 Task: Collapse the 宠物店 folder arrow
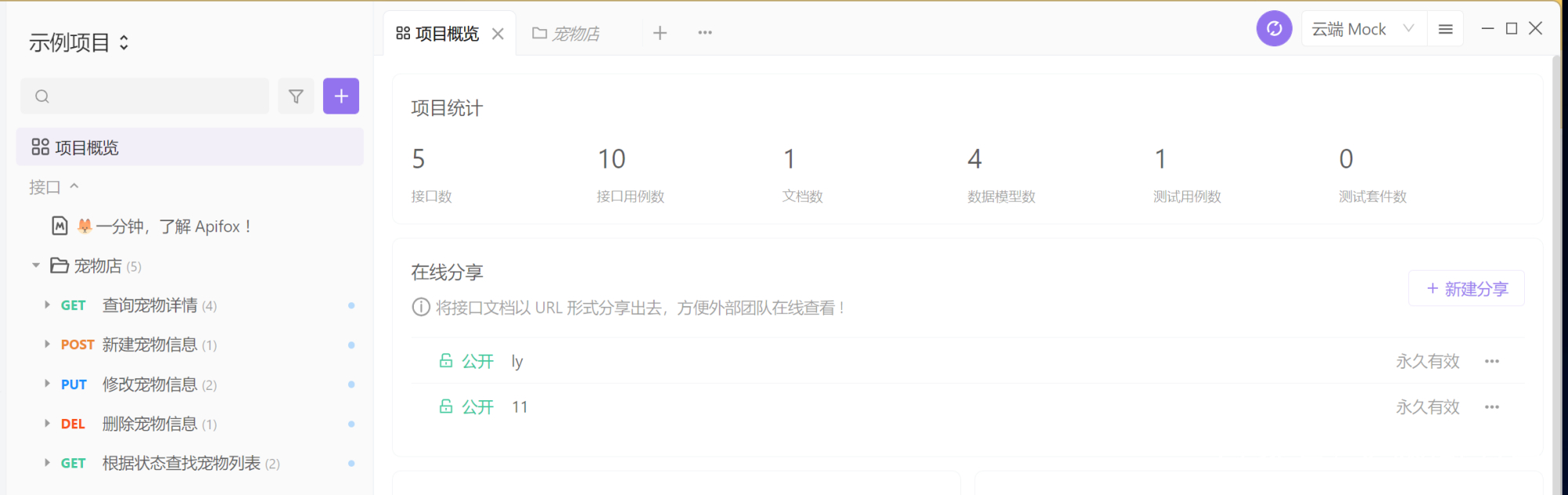[x=35, y=266]
